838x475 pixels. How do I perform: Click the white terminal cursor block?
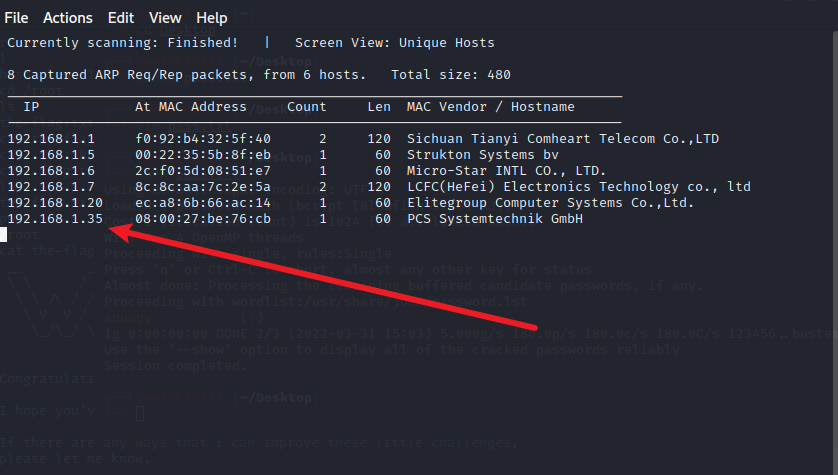[x=4, y=235]
